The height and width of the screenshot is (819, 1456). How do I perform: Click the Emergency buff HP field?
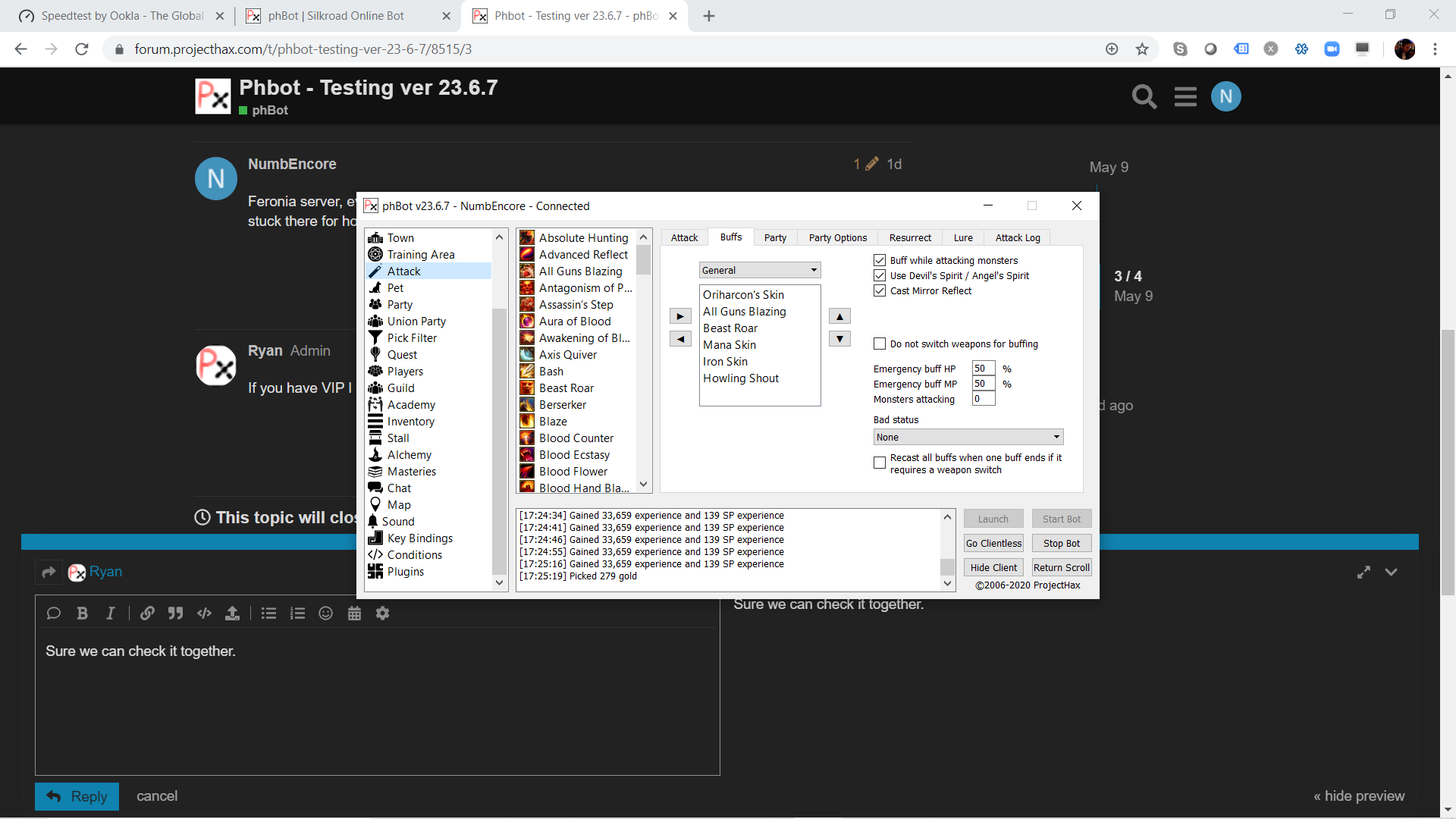983,369
